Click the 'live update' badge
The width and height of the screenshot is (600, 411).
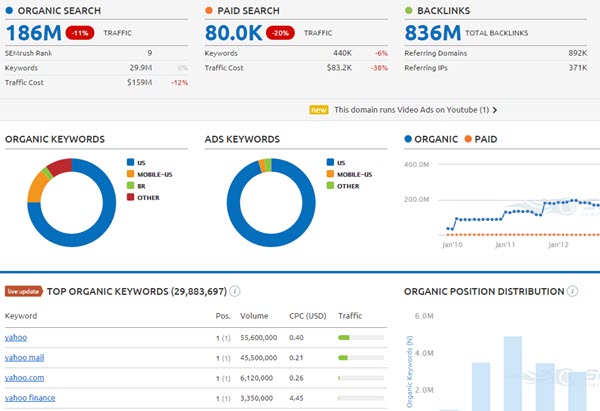coord(23,292)
